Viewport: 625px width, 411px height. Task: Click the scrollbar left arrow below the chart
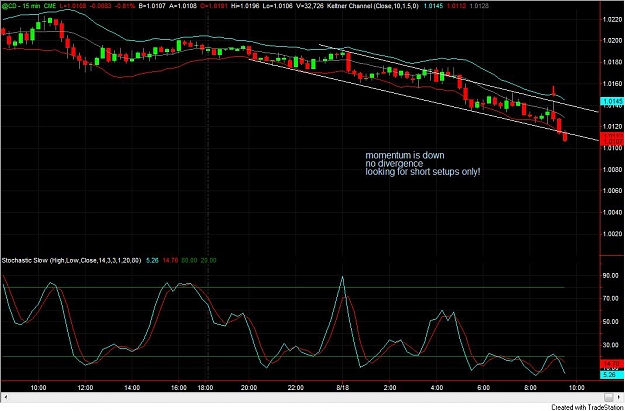(x=4, y=397)
